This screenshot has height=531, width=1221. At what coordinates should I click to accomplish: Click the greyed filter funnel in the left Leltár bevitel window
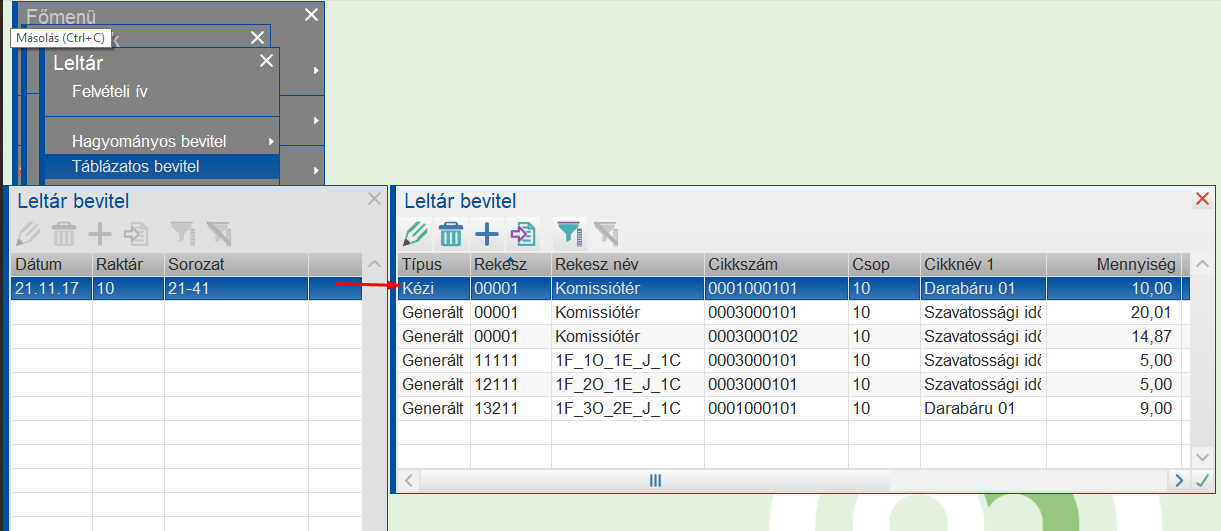(x=182, y=234)
